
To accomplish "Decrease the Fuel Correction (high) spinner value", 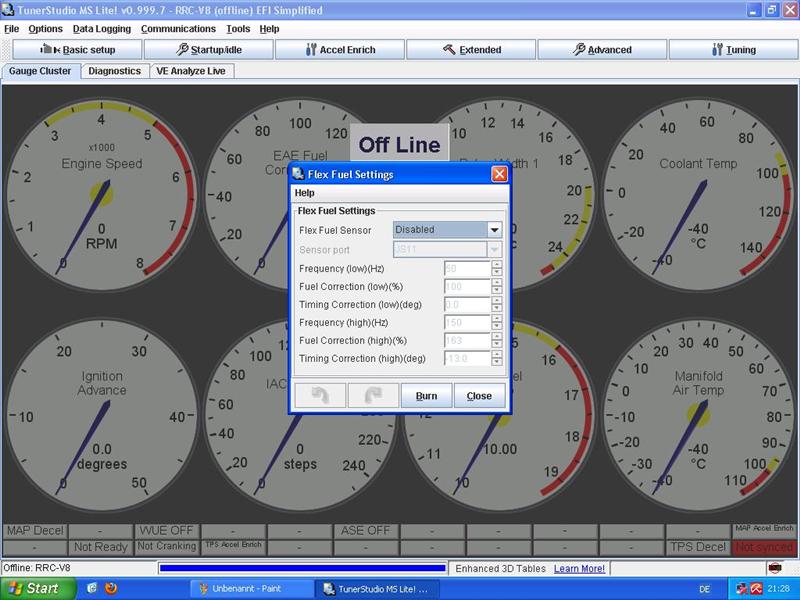I will pos(496,344).
